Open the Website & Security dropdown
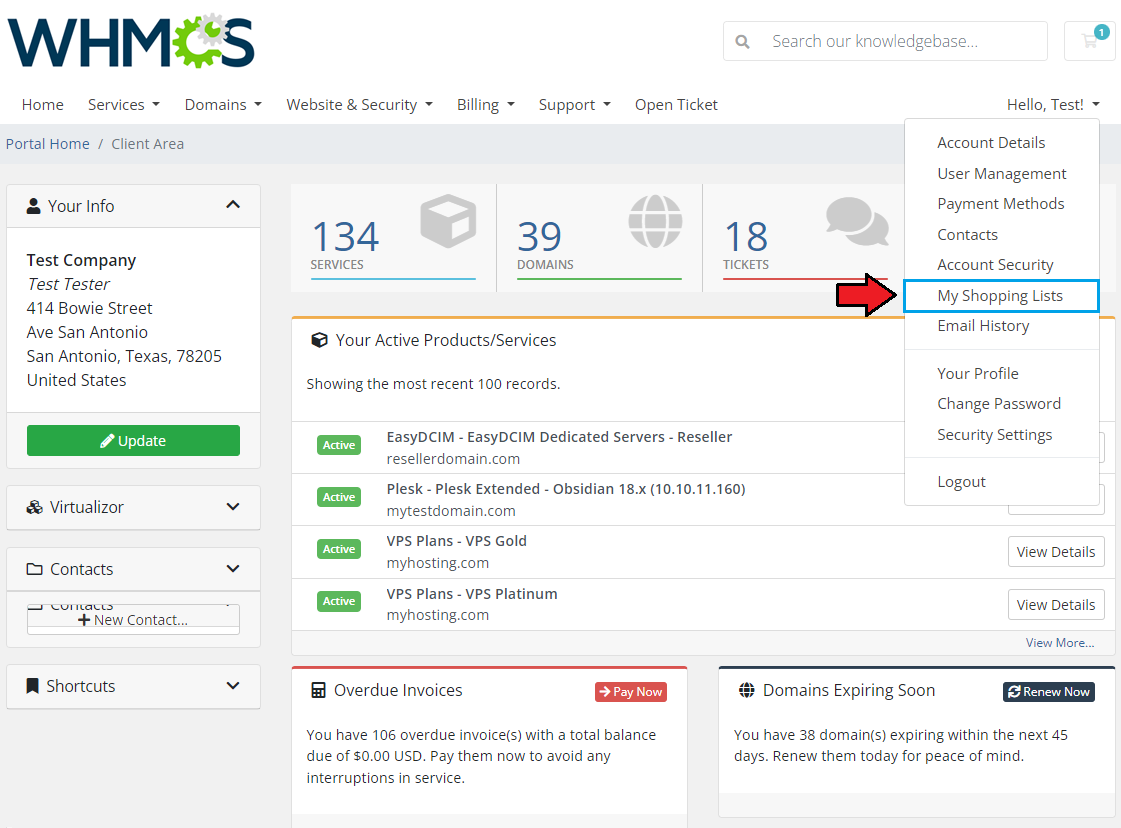 click(360, 104)
